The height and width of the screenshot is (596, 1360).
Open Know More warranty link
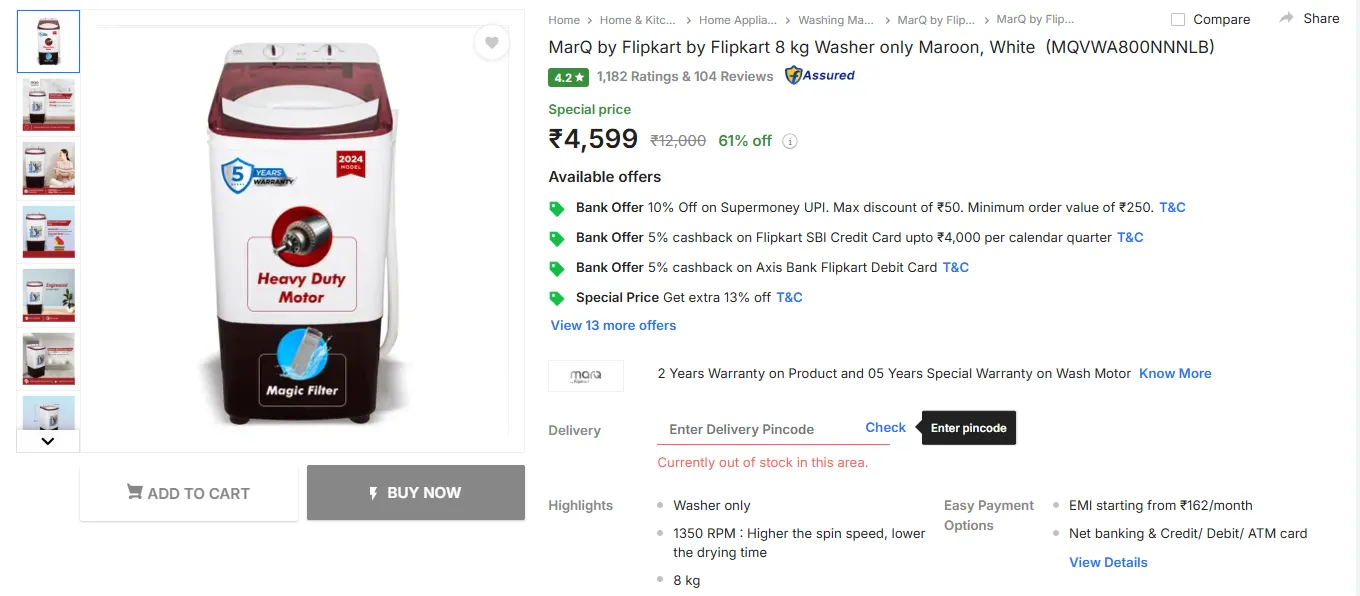(1175, 373)
